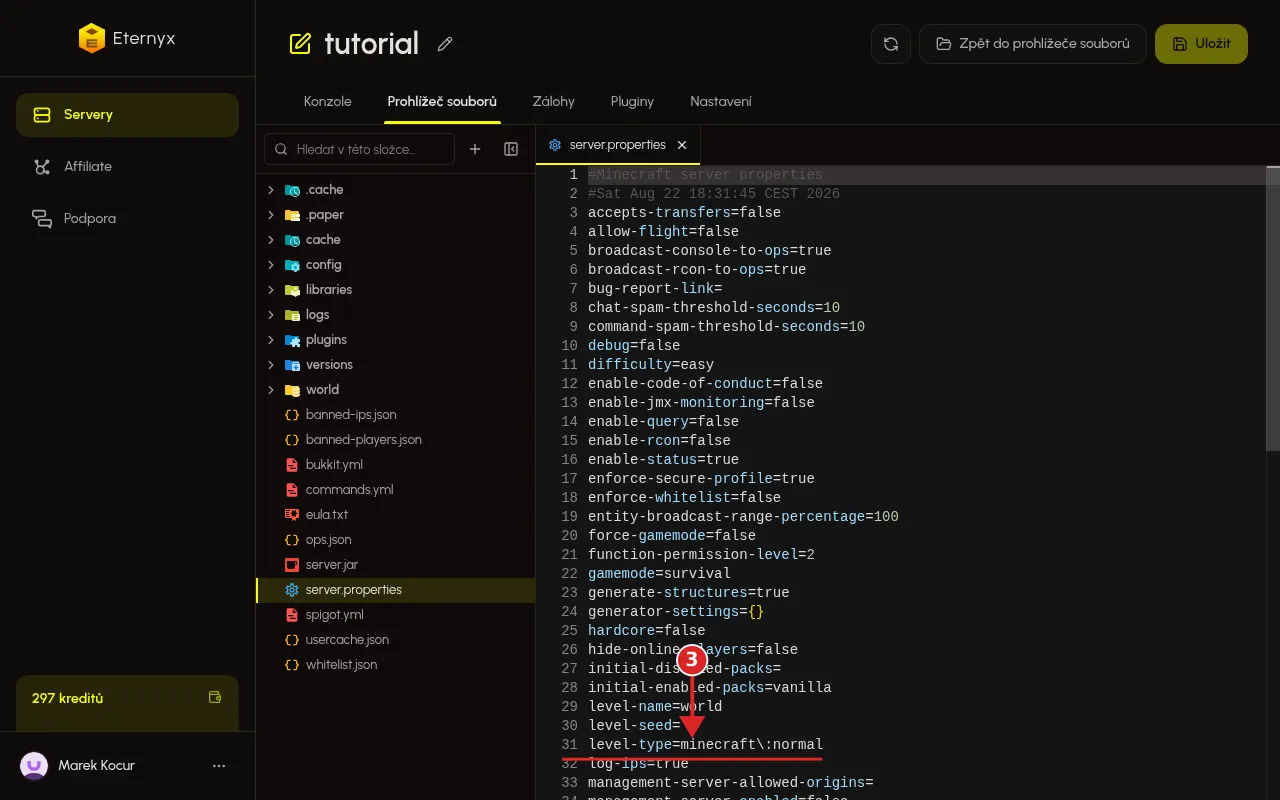Expand the plugins folder chevron

point(270,340)
